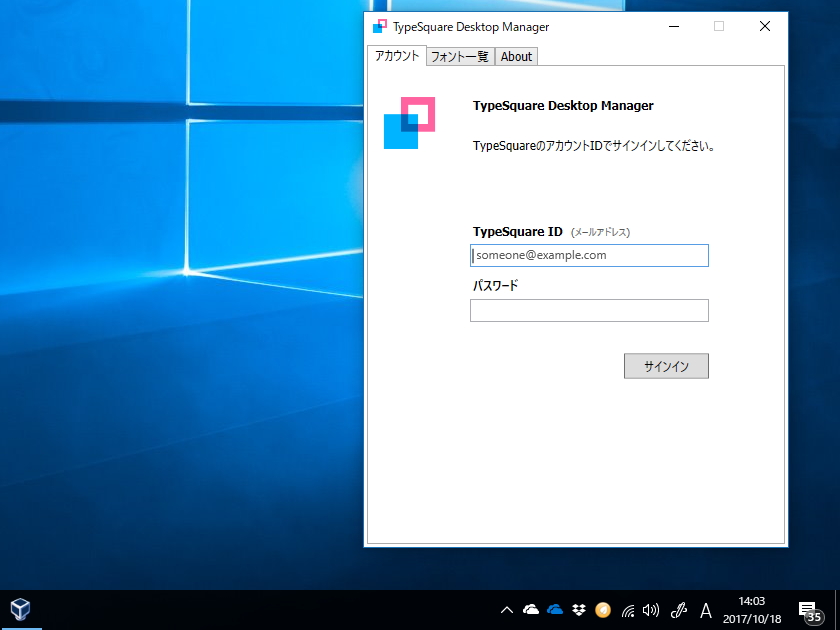Image resolution: width=840 pixels, height=630 pixels.
Task: Switch to the フォント一覧 tab
Action: tap(460, 56)
